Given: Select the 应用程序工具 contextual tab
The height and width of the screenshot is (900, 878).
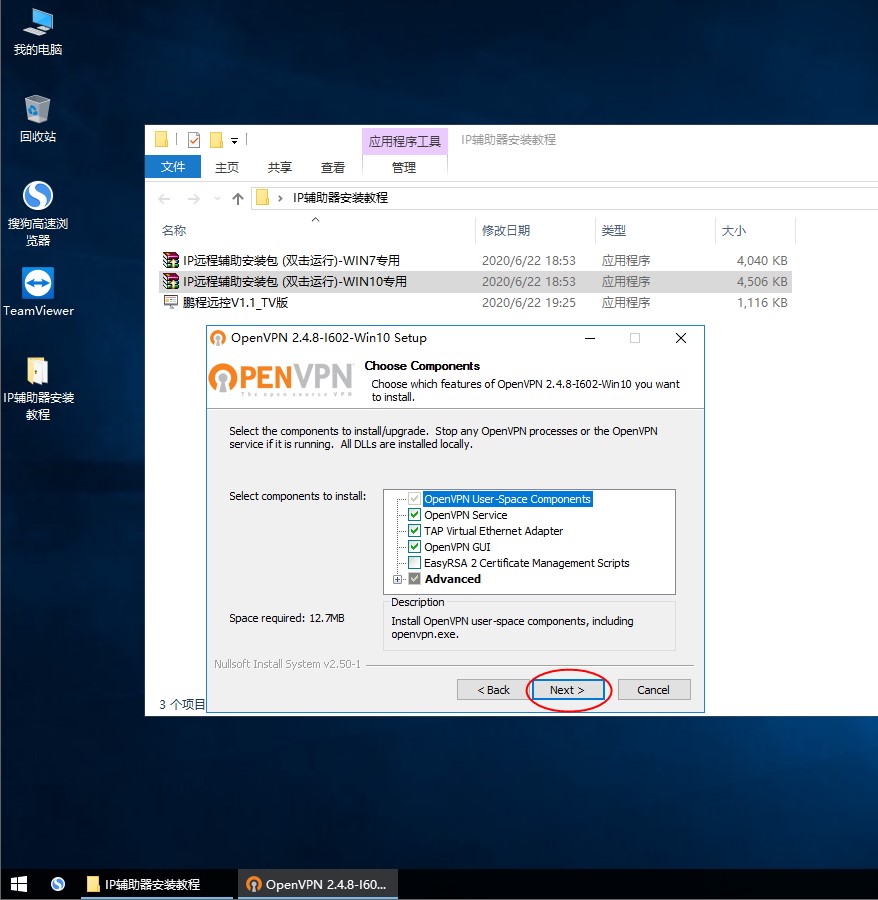Looking at the screenshot, I should [x=405, y=141].
